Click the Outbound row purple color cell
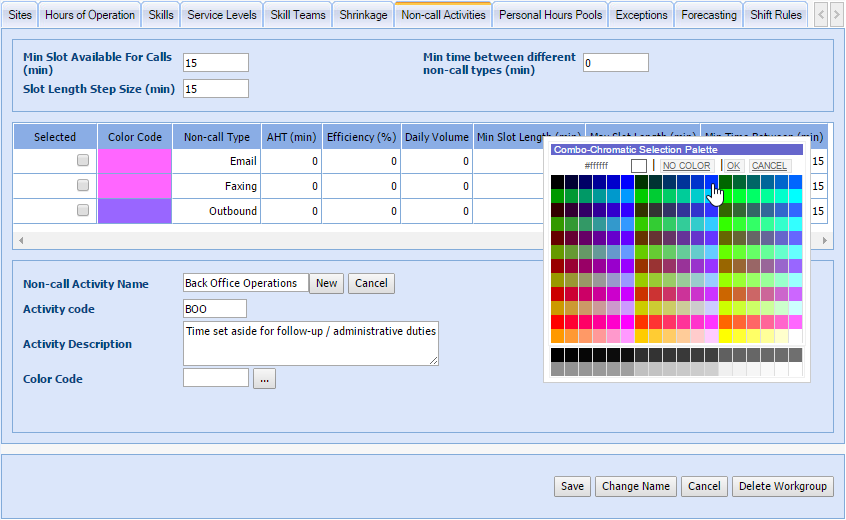846x520 pixels. tap(135, 211)
